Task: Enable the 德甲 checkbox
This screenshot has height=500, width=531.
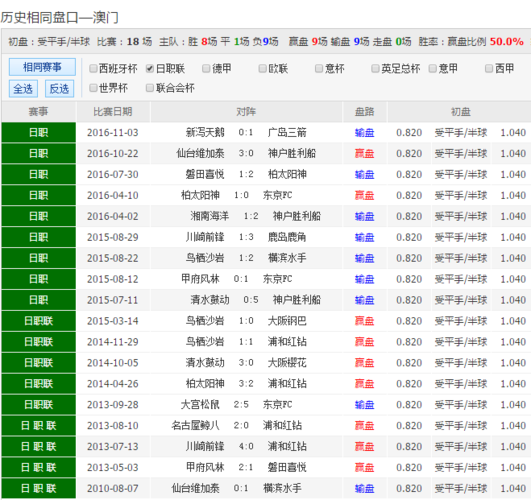Action: [x=206, y=69]
